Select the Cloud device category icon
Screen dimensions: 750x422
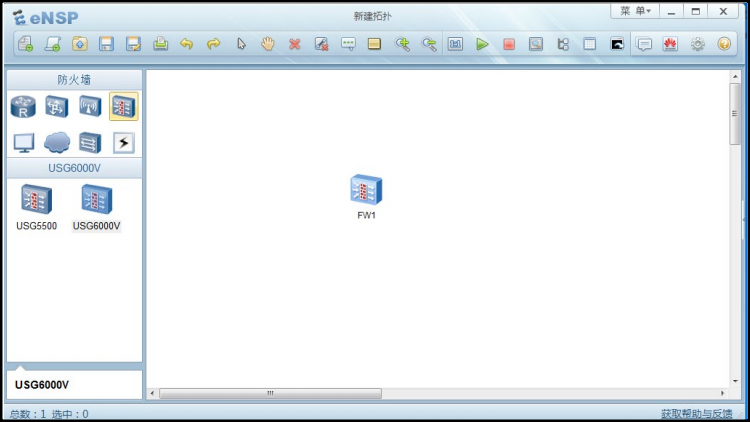(57, 143)
